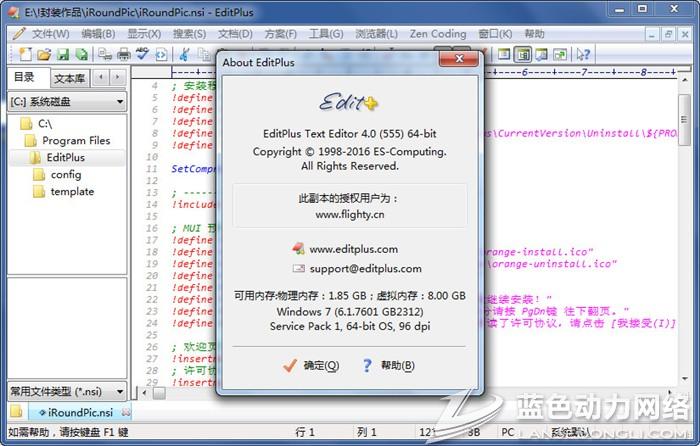Screen dimensions: 700x446
Task: Click the EditPlus pencil icon left of 文件(W)
Action: (x=19, y=33)
